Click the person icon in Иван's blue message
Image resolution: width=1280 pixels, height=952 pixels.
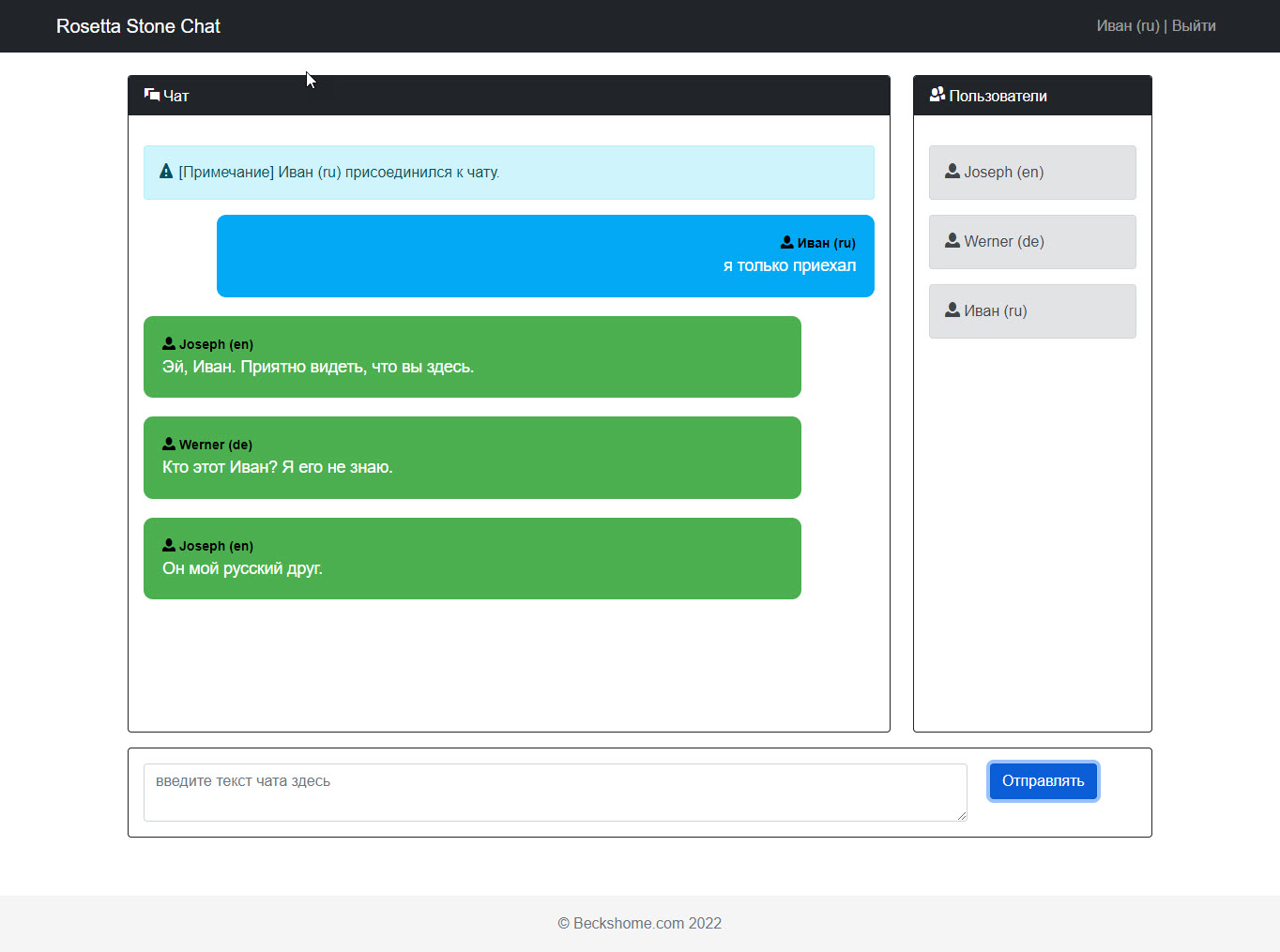(787, 242)
